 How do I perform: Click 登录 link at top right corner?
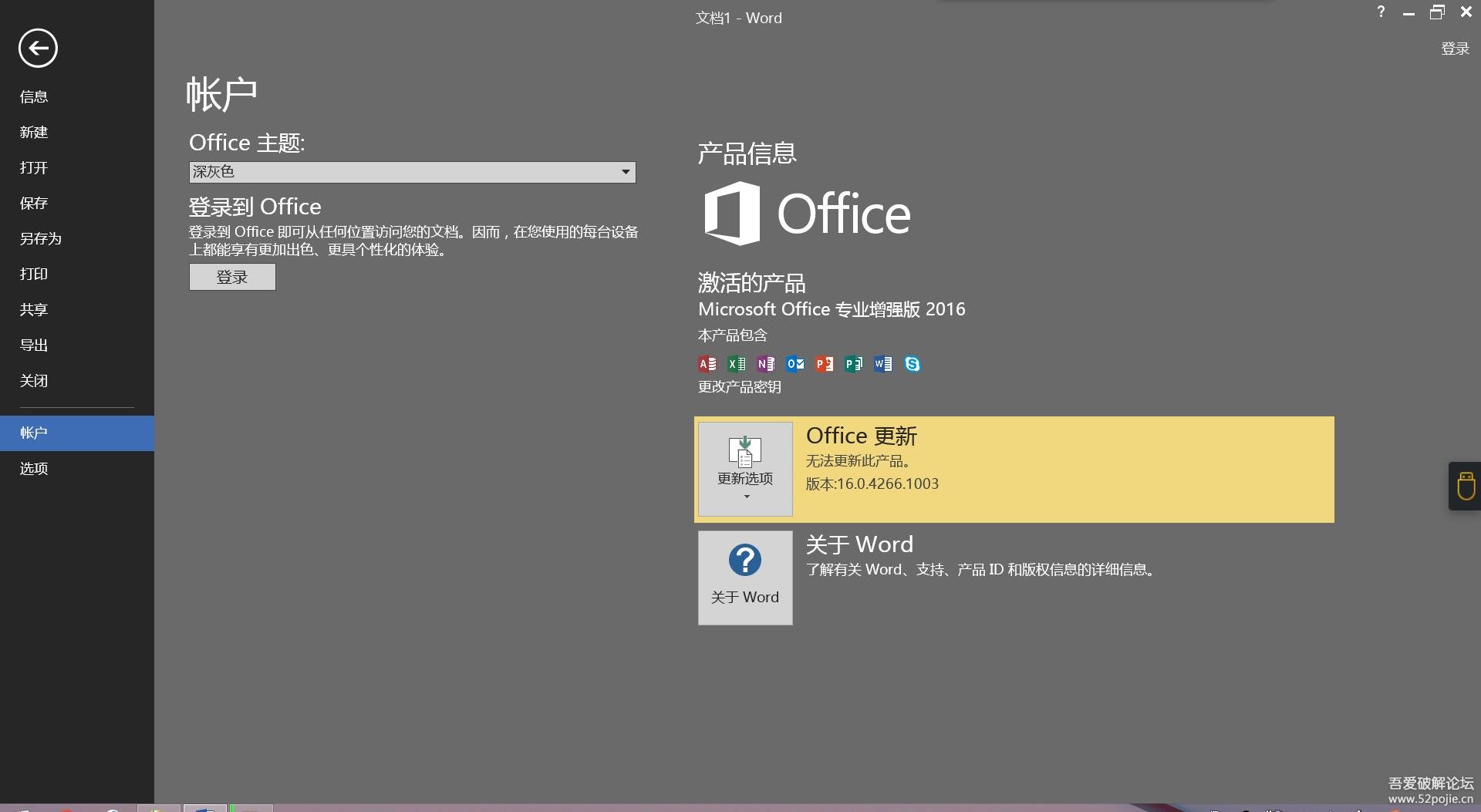click(x=1455, y=49)
